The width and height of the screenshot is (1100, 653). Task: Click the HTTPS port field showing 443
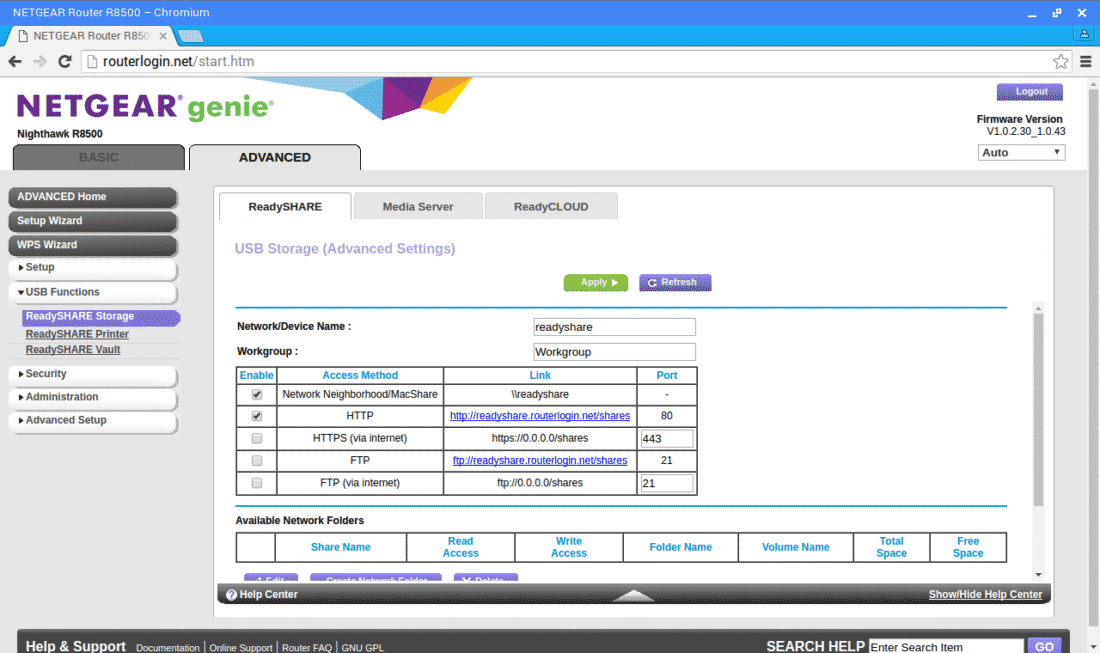pyautogui.click(x=666, y=438)
